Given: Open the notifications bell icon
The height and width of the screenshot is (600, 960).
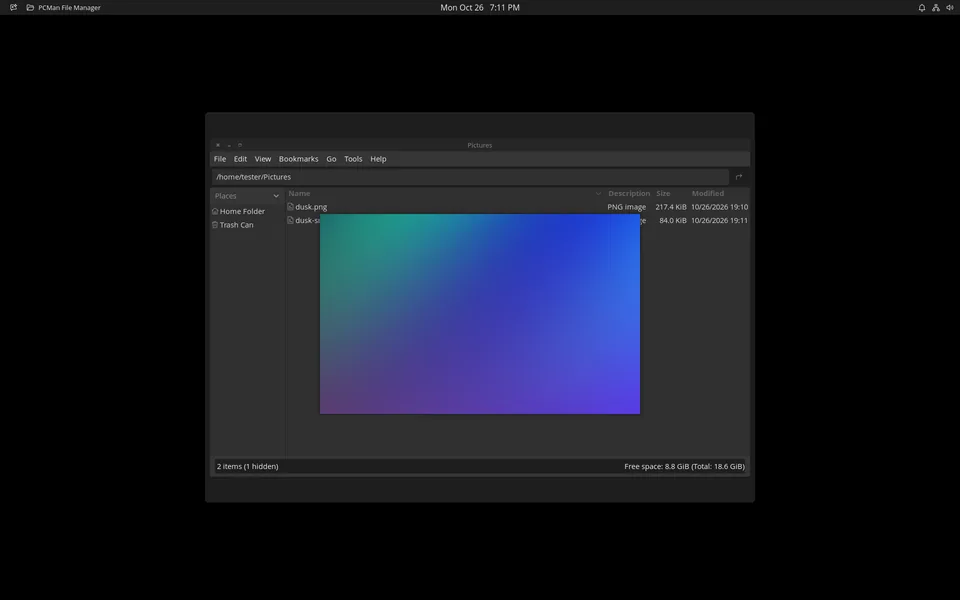Looking at the screenshot, I should pos(921,7).
